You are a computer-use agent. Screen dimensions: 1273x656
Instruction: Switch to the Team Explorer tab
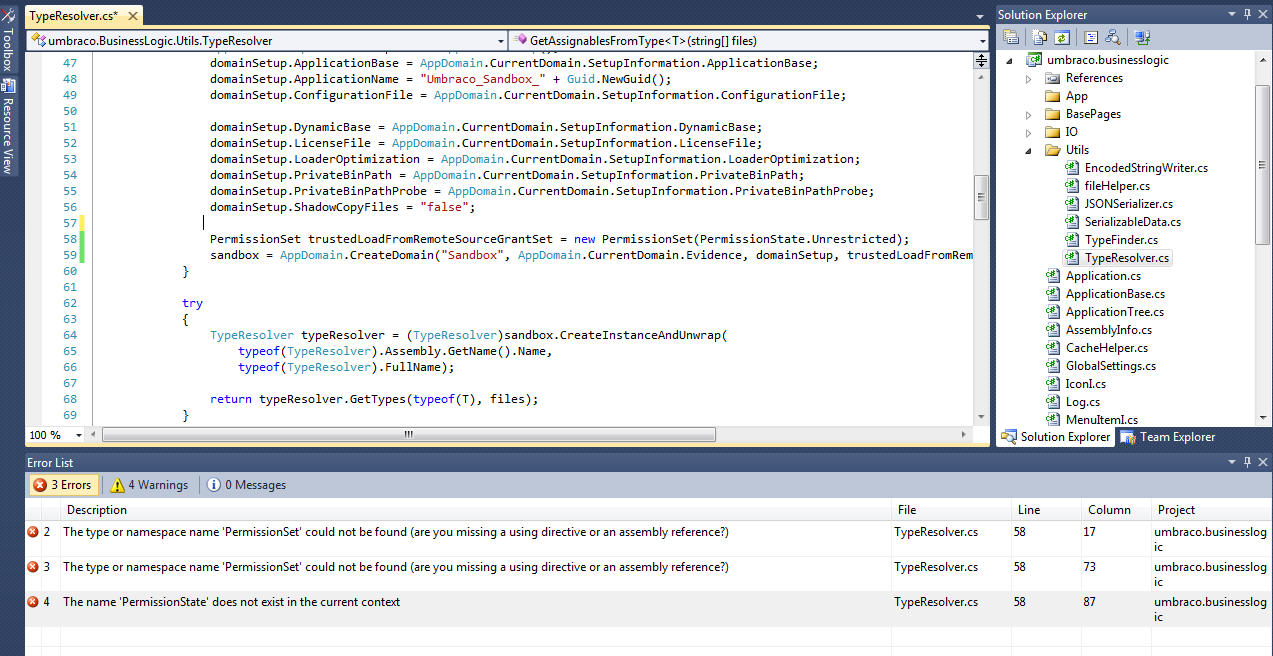pyautogui.click(x=1167, y=437)
